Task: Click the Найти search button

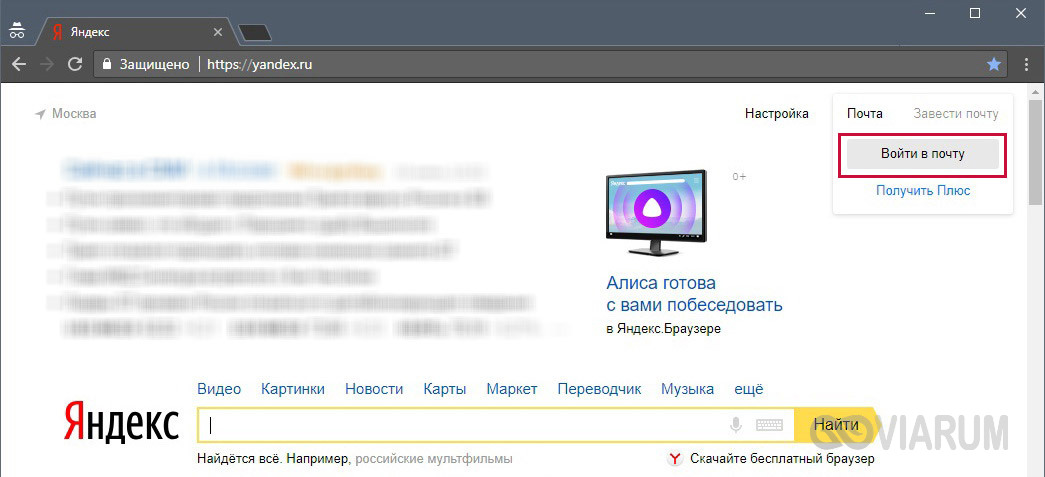Action: coord(836,425)
